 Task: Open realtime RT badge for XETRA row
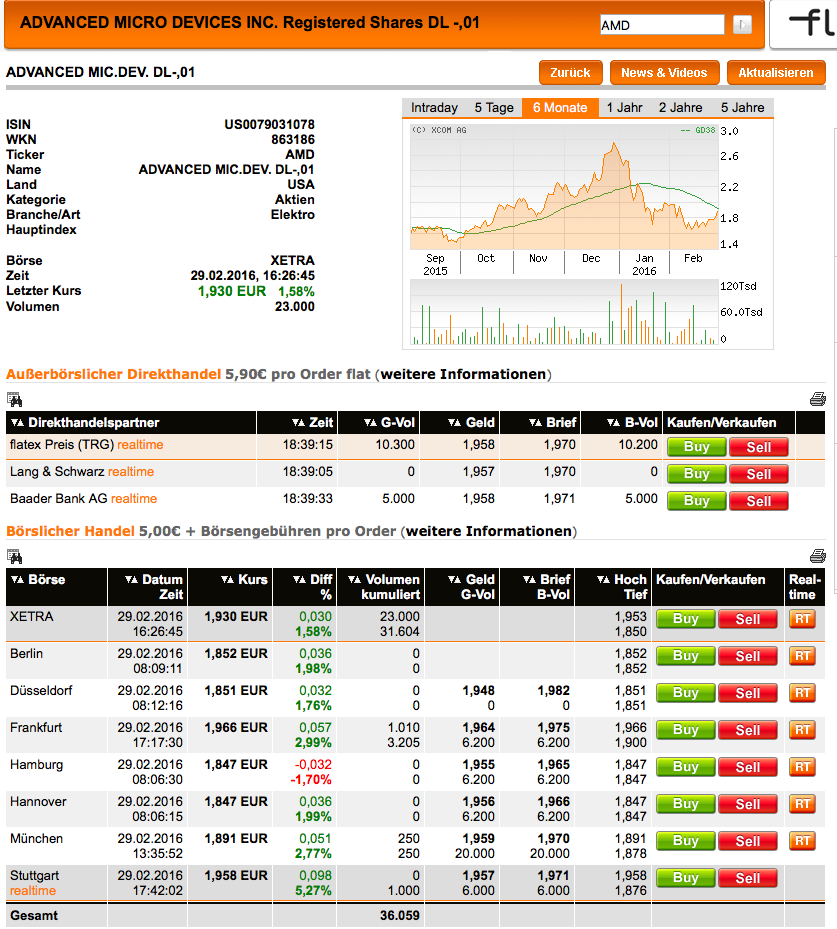(x=802, y=619)
